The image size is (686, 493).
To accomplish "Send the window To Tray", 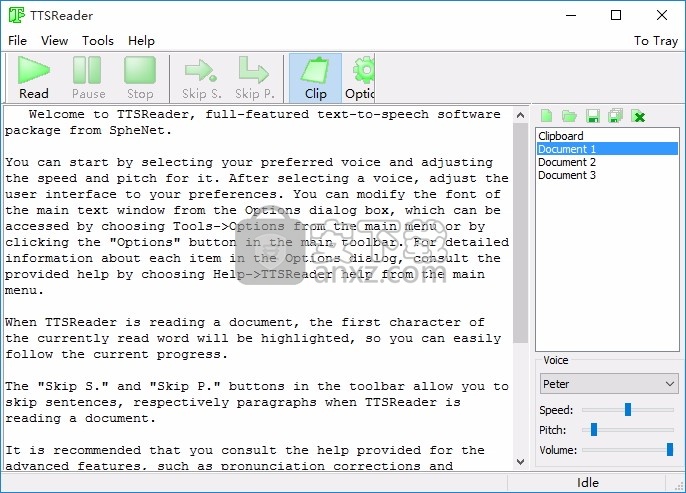I will click(x=656, y=41).
